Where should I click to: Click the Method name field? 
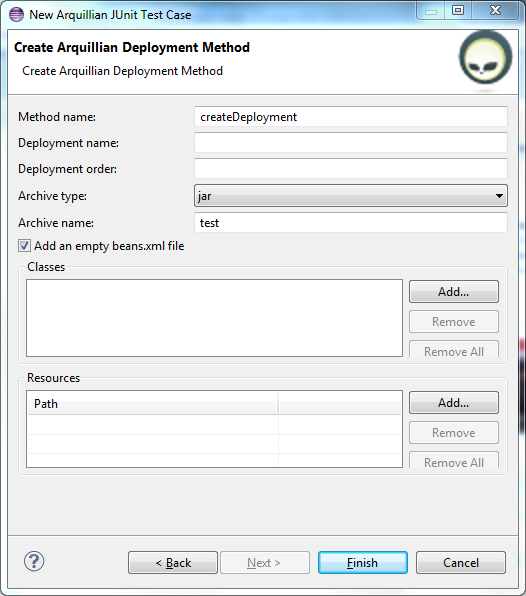pos(350,117)
